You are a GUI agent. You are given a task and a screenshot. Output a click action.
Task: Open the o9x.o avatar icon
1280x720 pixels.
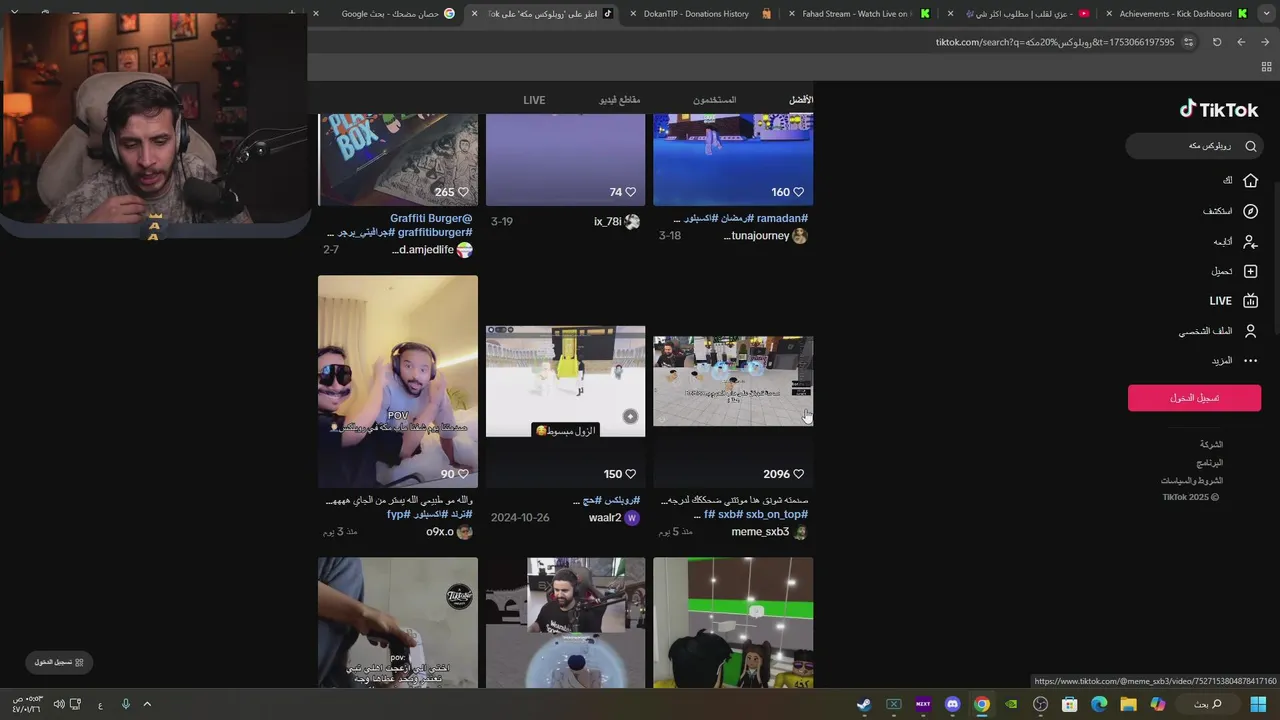pos(464,532)
